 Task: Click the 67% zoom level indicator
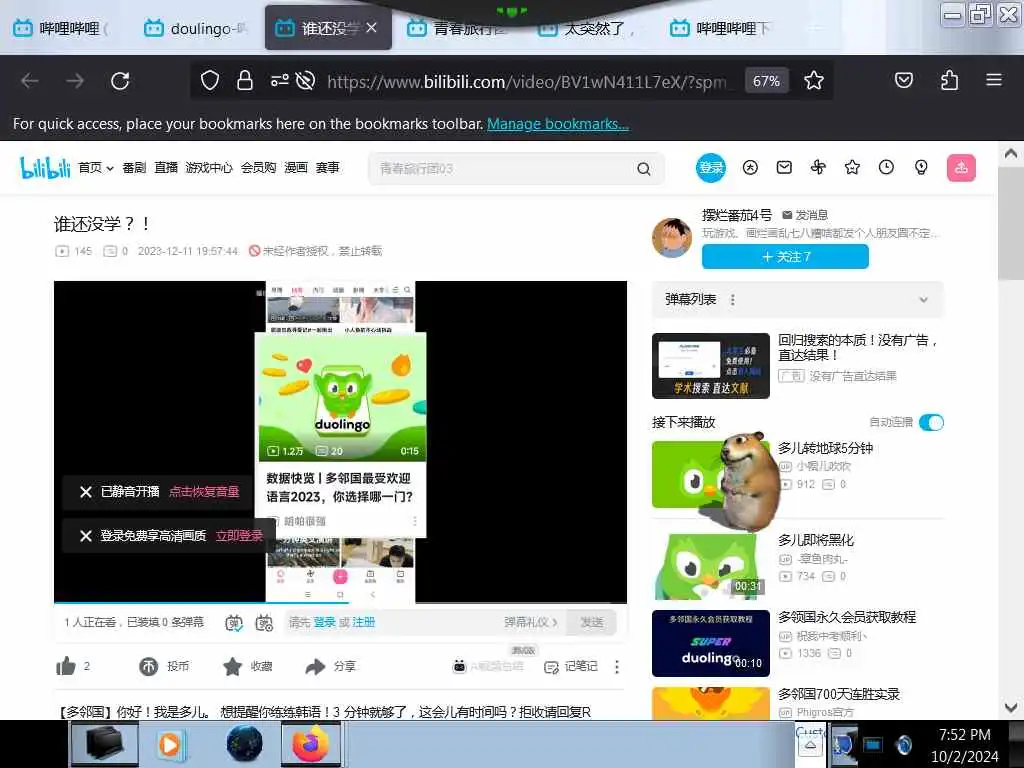click(x=766, y=81)
